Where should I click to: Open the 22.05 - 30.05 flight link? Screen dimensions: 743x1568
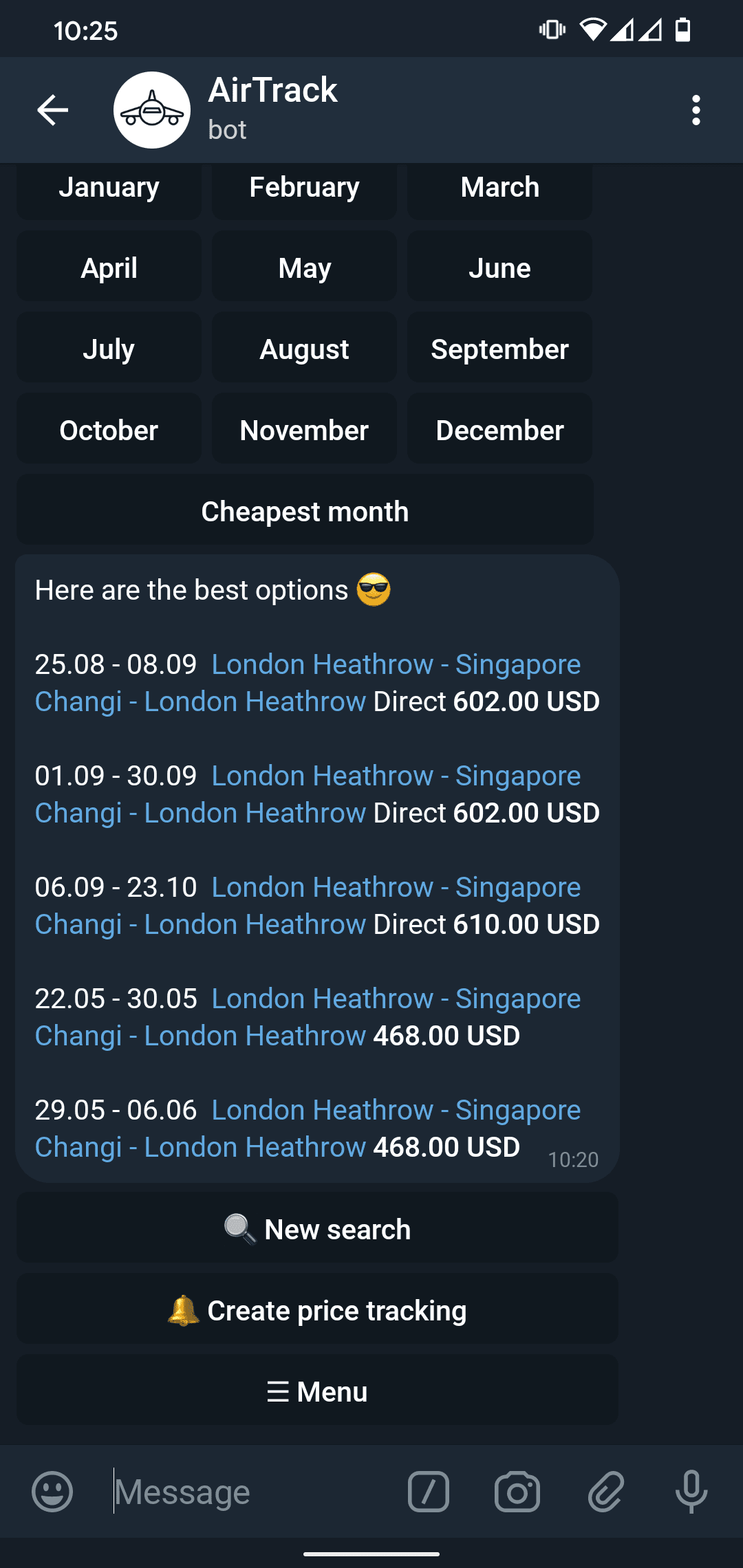(308, 1017)
